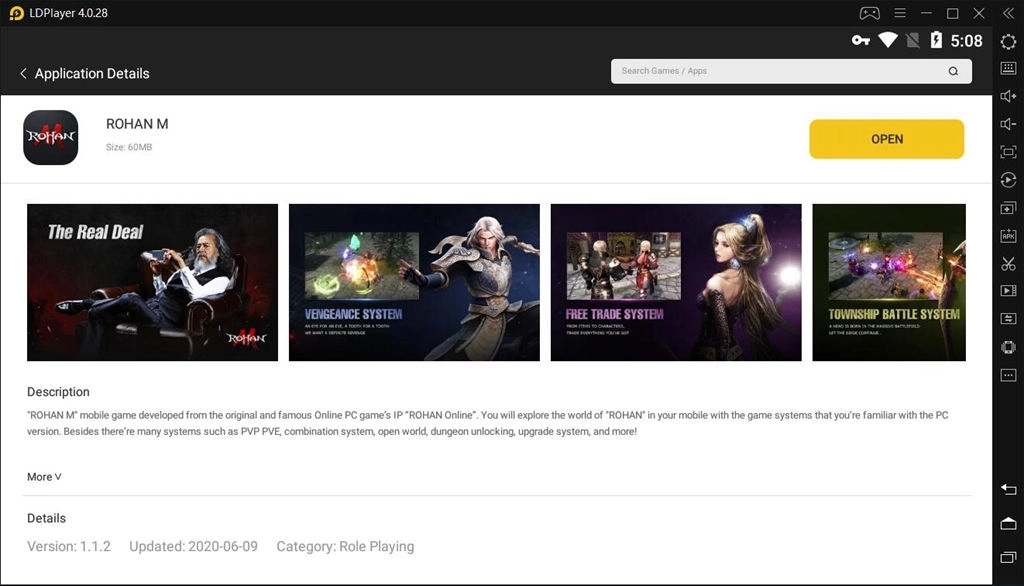Open Township Battle System screenshot
Viewport: 1024px width, 586px height.
pyautogui.click(x=889, y=282)
